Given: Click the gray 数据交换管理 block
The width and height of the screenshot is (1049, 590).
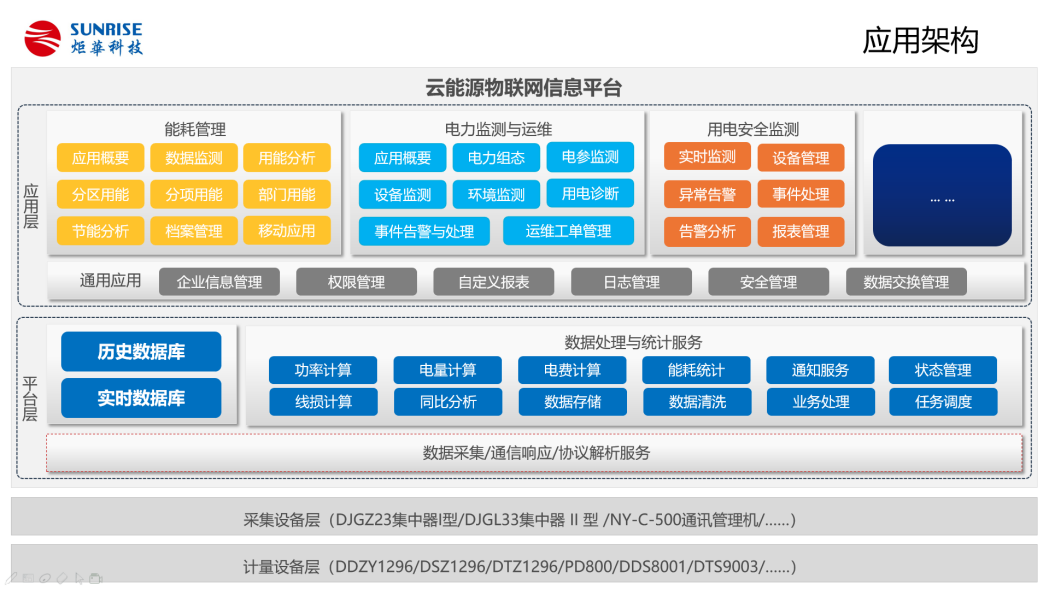Looking at the screenshot, I should click(906, 282).
